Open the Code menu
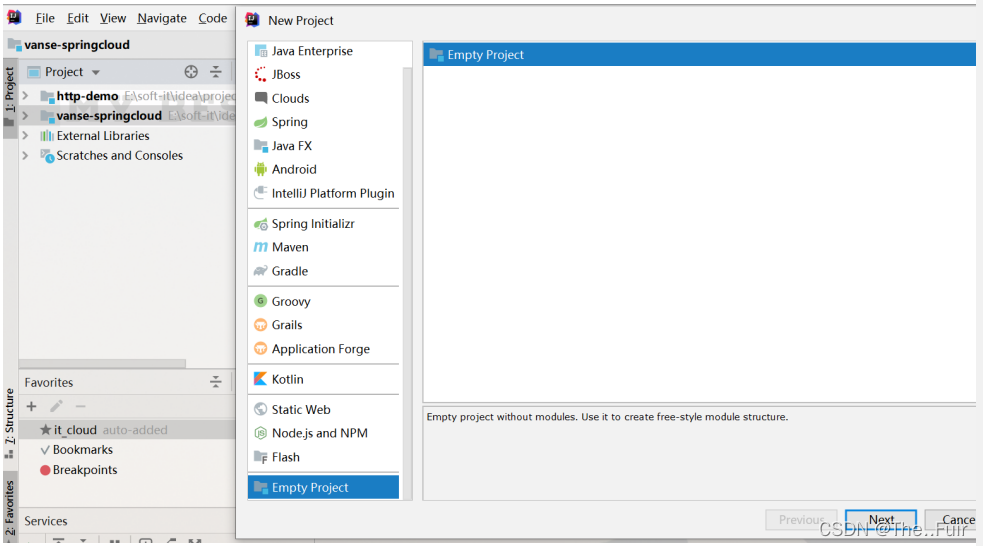Screen dimensions: 983x546 [213, 18]
